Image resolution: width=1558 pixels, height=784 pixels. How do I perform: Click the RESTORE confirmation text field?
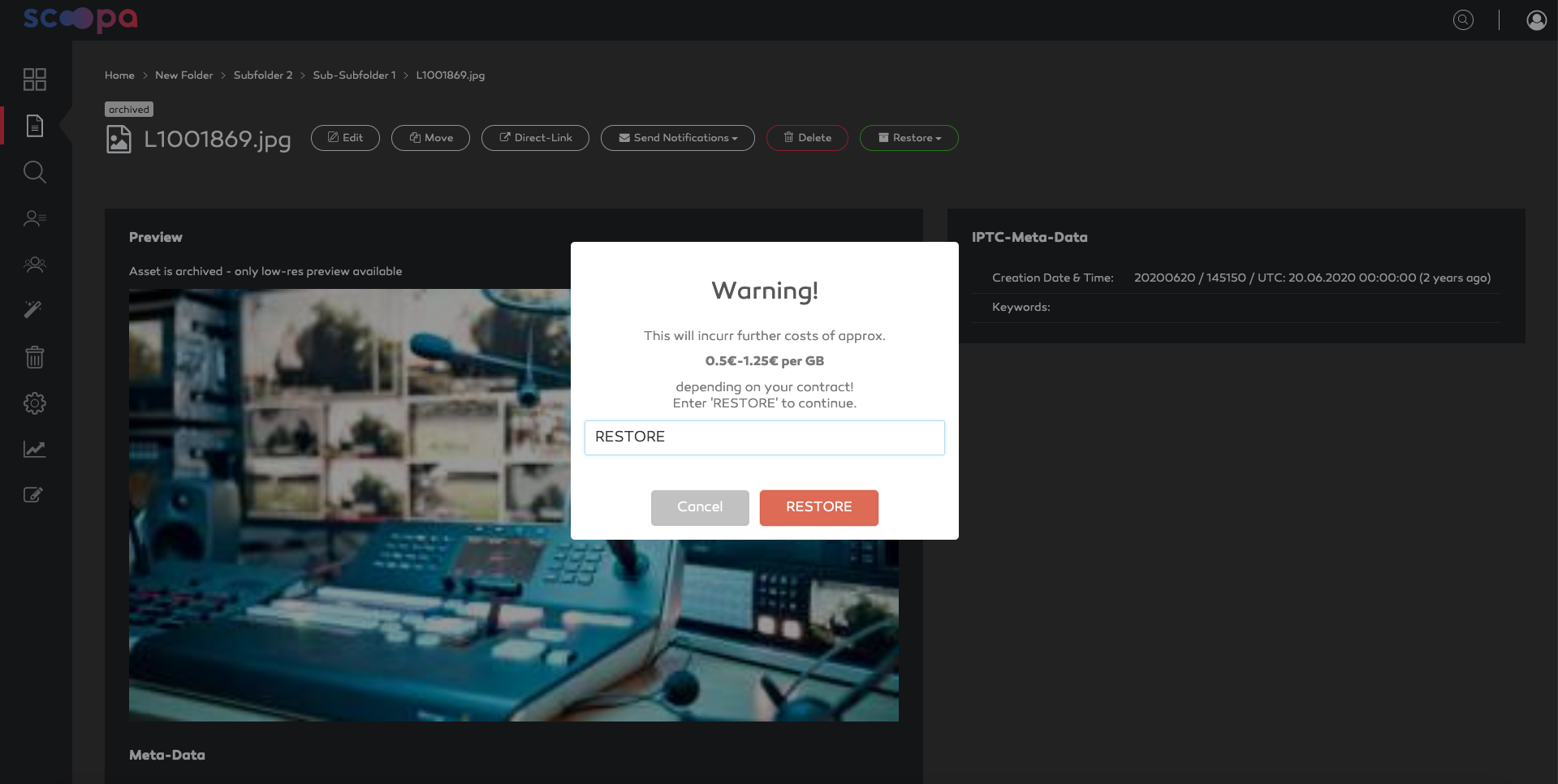(765, 437)
